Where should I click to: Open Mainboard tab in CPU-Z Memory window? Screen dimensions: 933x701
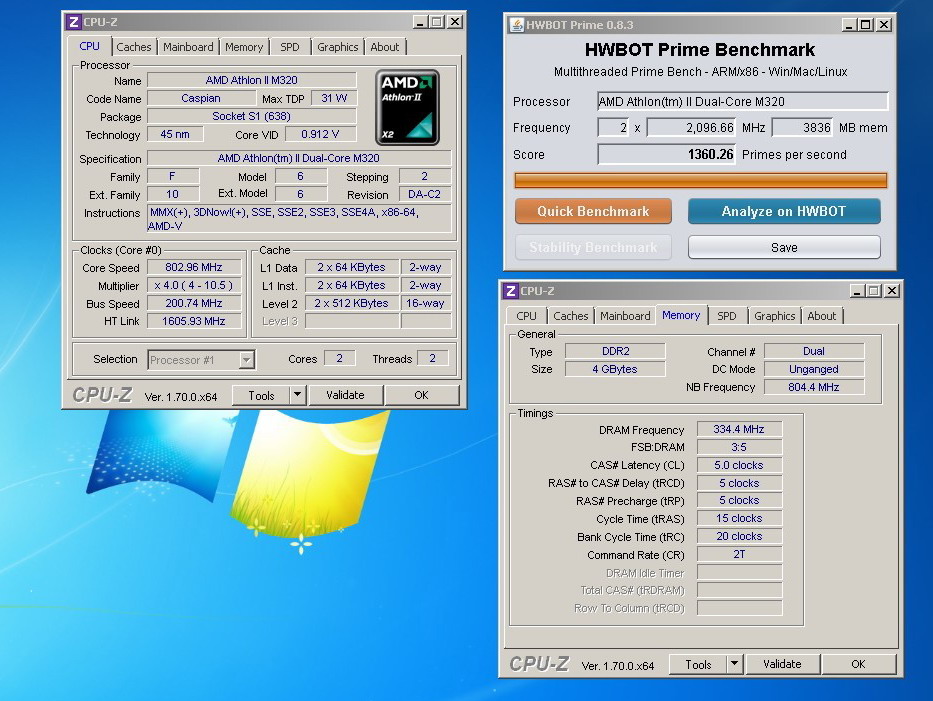coord(625,316)
